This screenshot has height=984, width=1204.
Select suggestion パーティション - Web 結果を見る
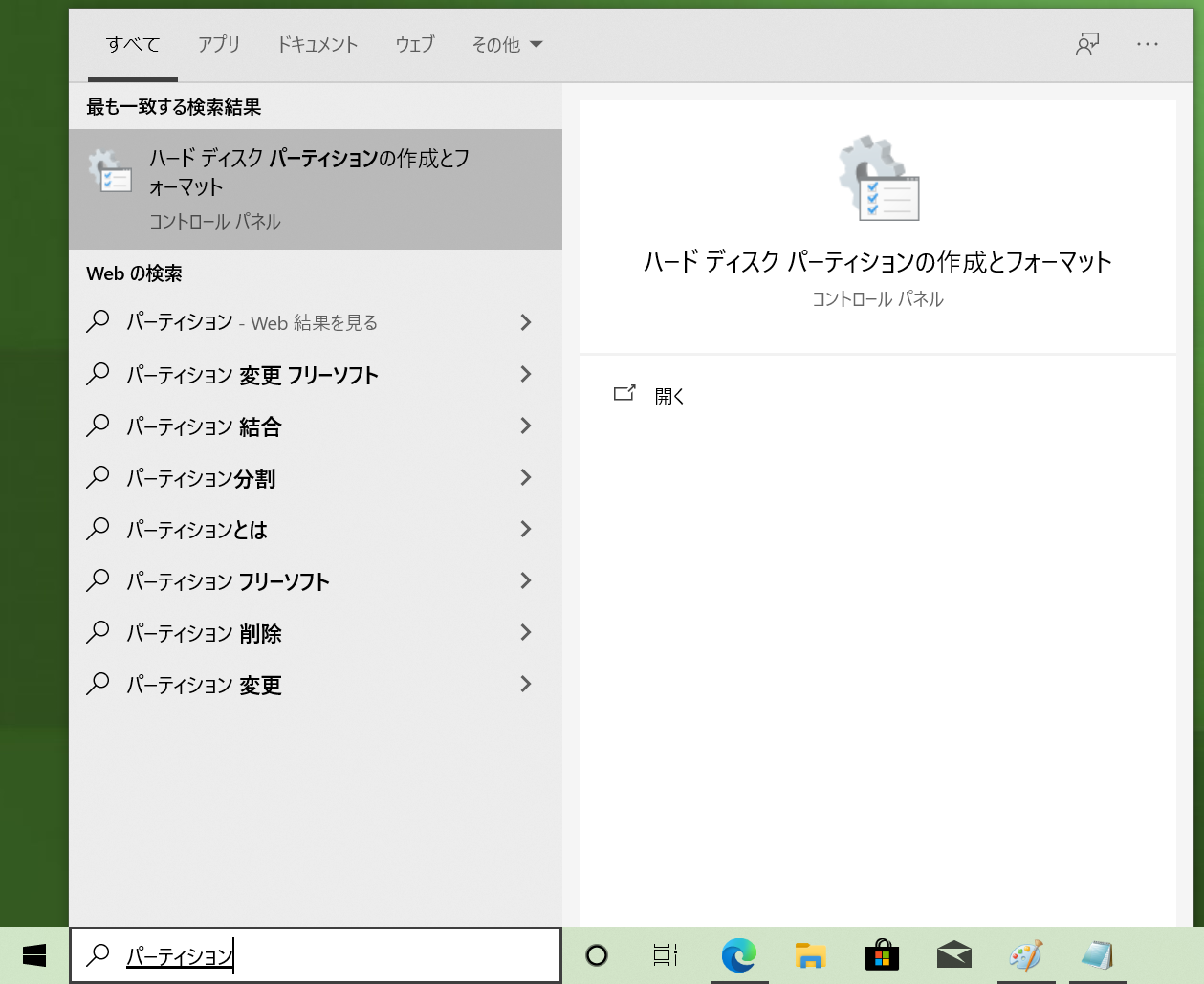pos(316,322)
